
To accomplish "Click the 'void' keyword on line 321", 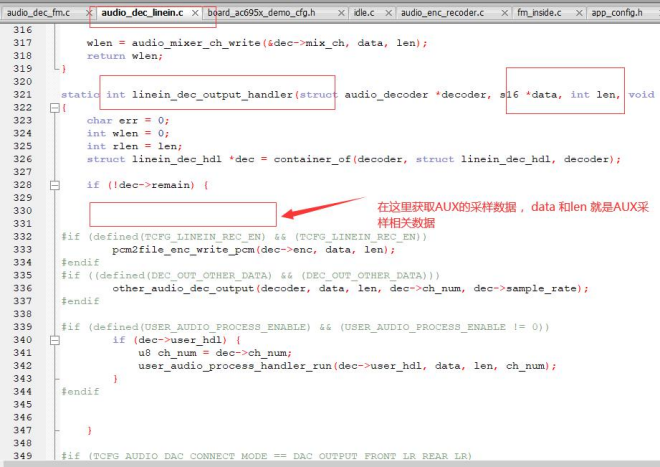I will click(x=641, y=95).
